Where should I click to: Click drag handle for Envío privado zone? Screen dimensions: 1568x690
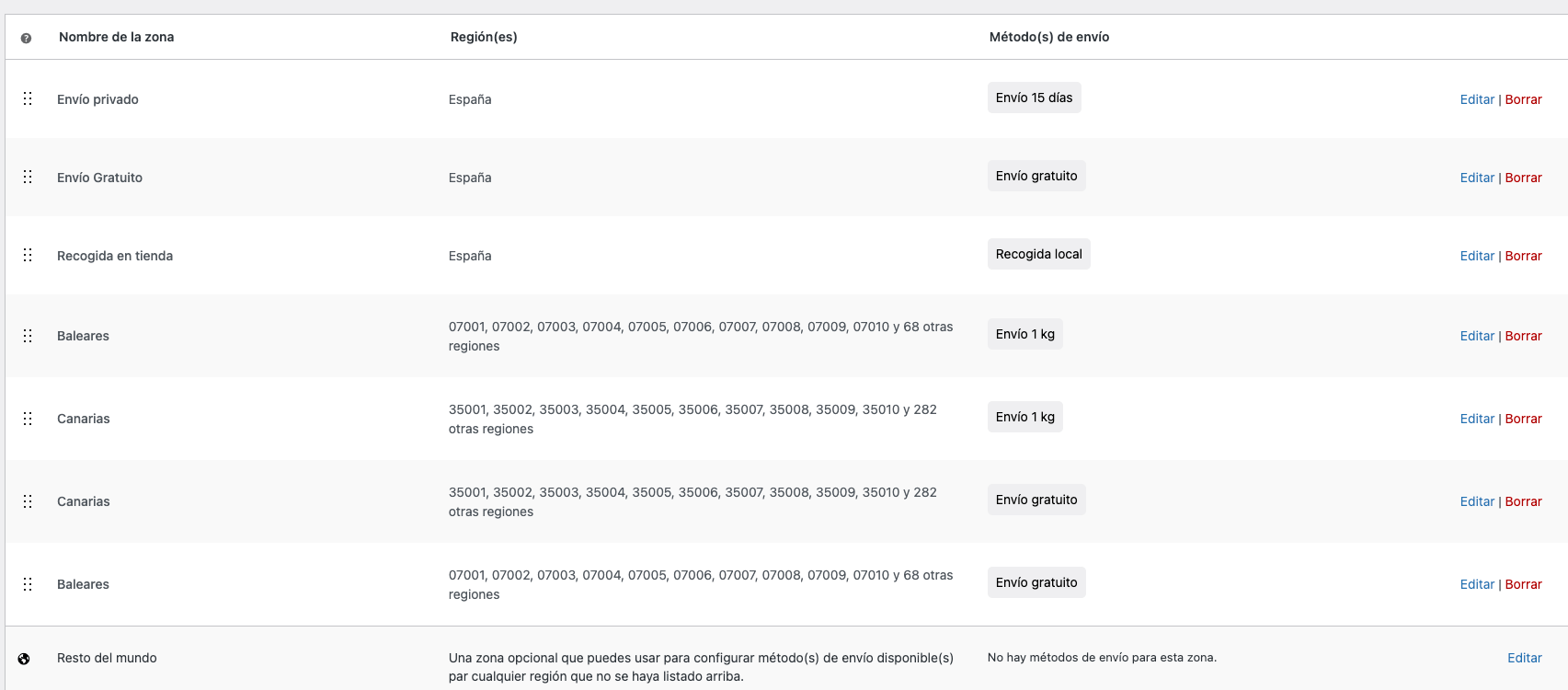click(28, 98)
